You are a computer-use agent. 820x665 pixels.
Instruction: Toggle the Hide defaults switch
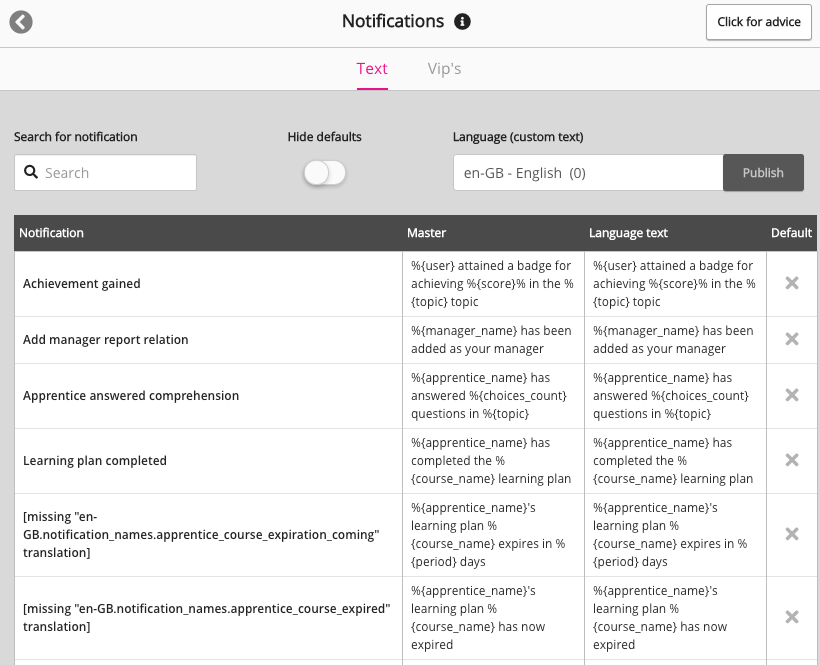(325, 173)
